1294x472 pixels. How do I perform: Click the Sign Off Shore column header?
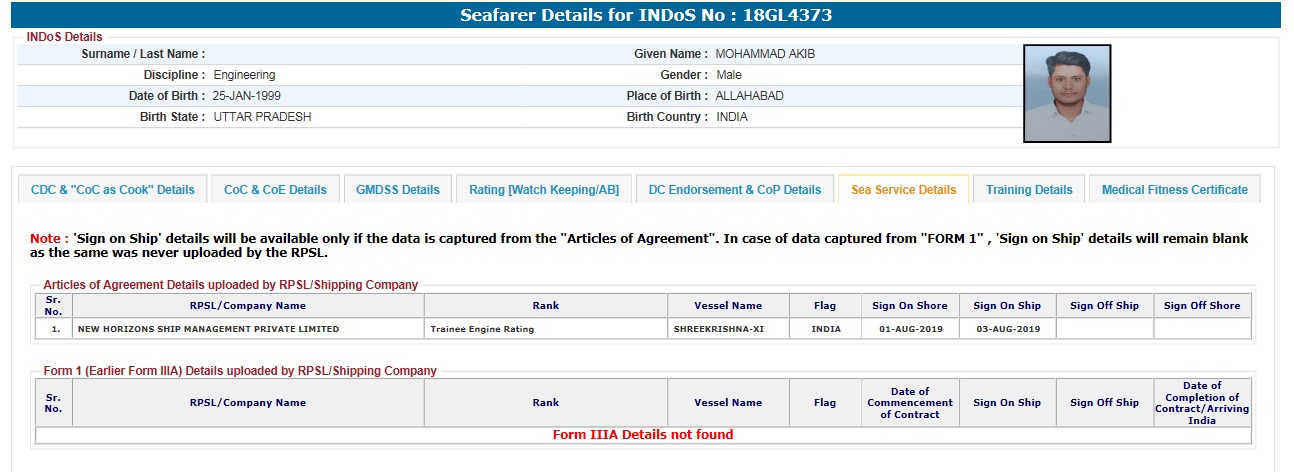click(1202, 306)
